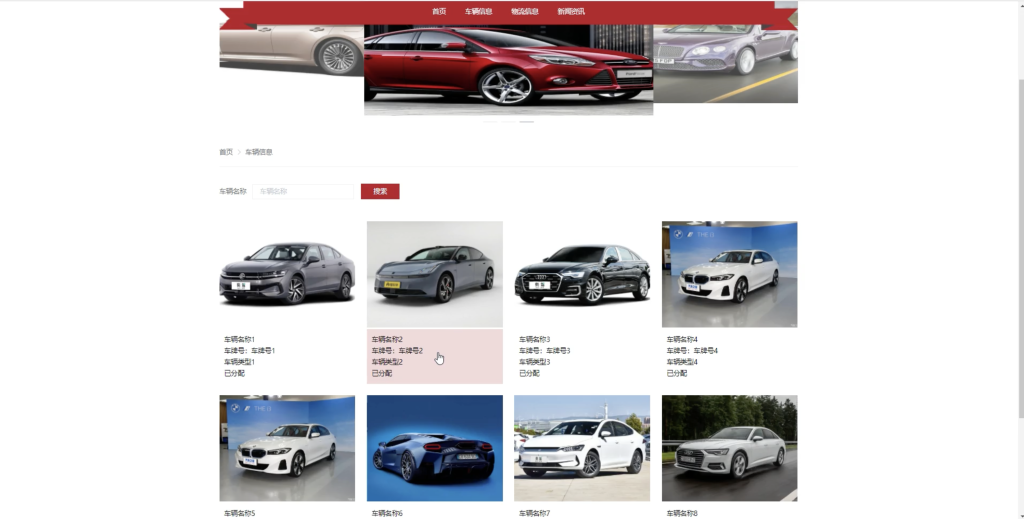The height and width of the screenshot is (519, 1024).
Task: Open the 车辆名称8 white Audi image
Action: point(729,448)
